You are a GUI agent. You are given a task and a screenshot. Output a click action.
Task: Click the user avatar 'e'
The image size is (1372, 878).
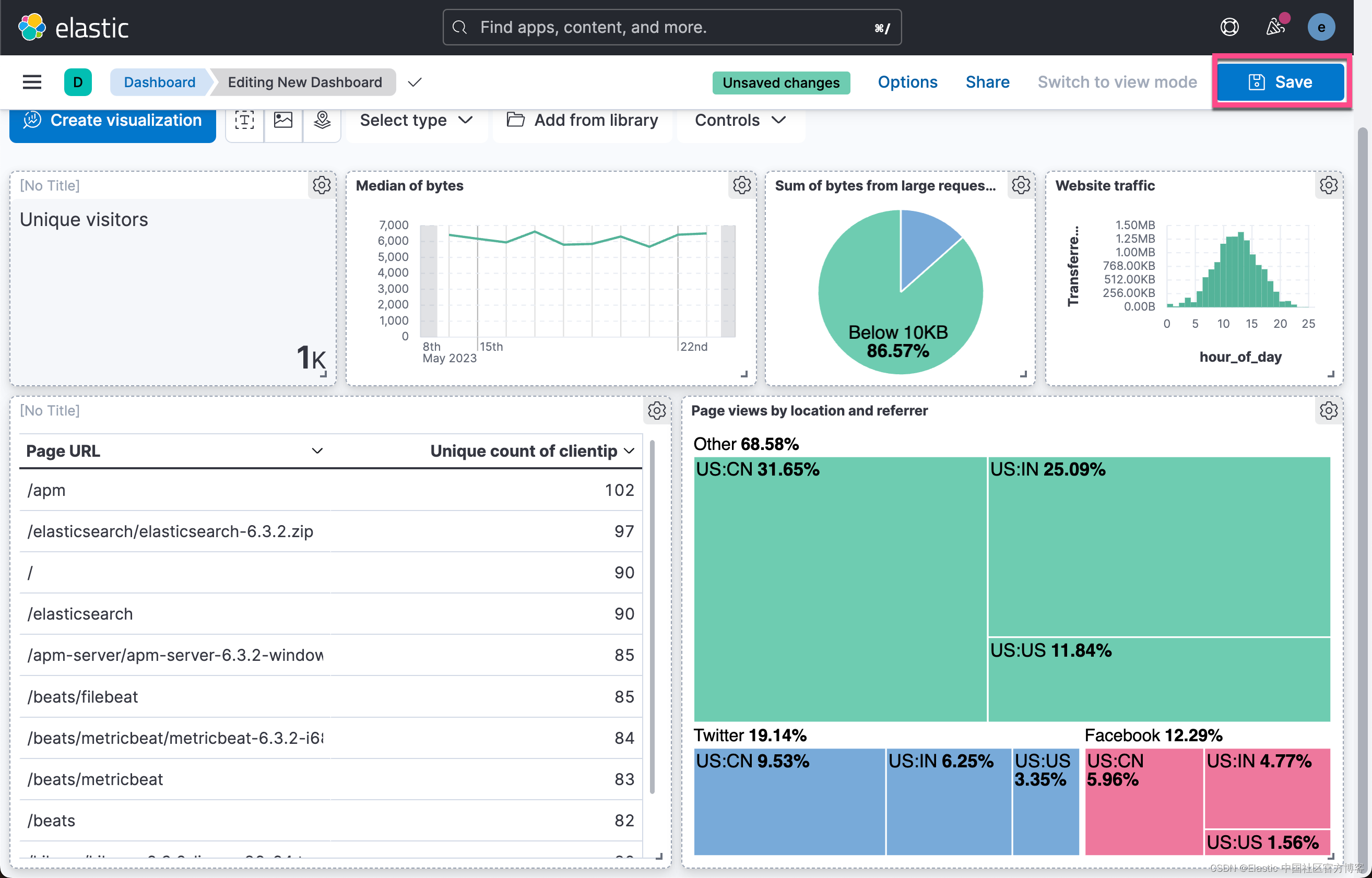(1321, 27)
